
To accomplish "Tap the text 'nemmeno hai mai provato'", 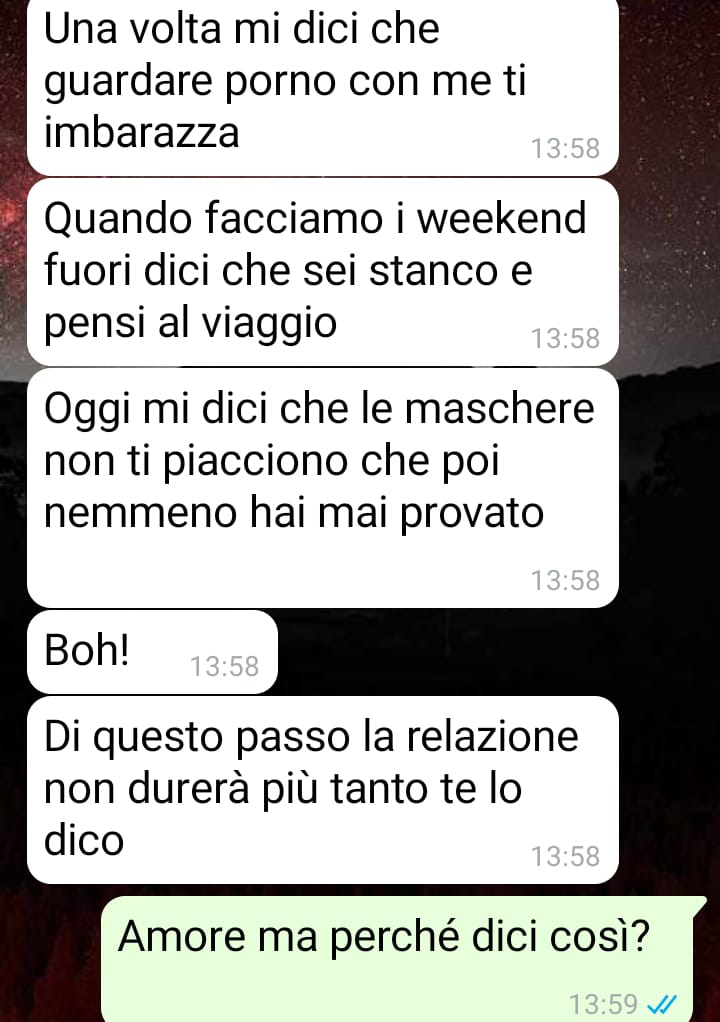I will click(294, 512).
